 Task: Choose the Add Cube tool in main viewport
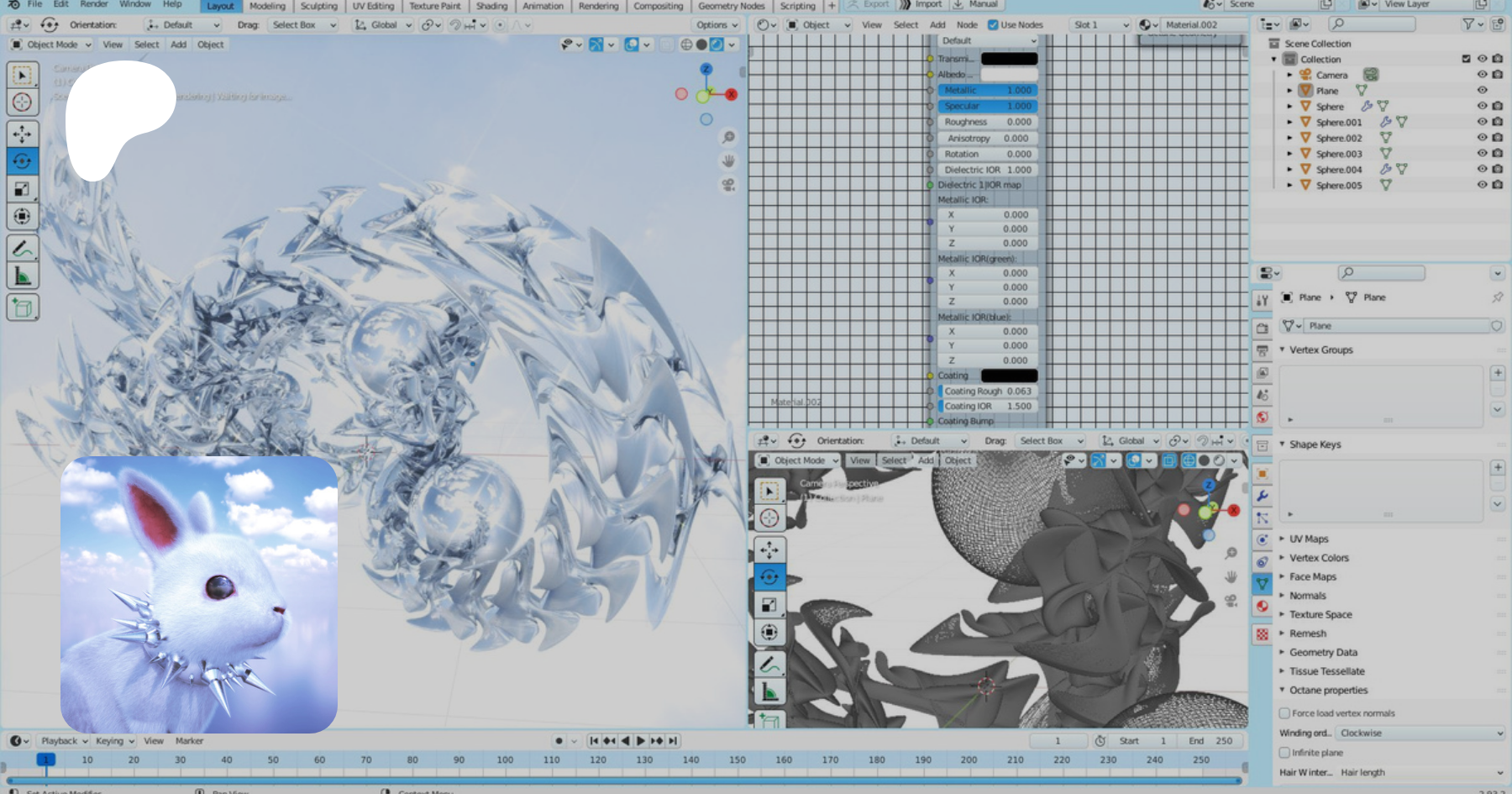23,308
